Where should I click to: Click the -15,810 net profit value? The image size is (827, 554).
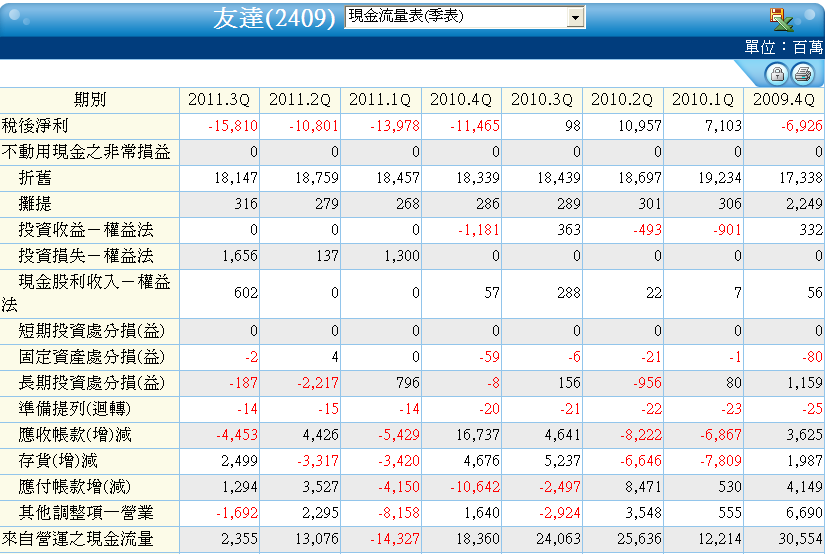(x=233, y=126)
